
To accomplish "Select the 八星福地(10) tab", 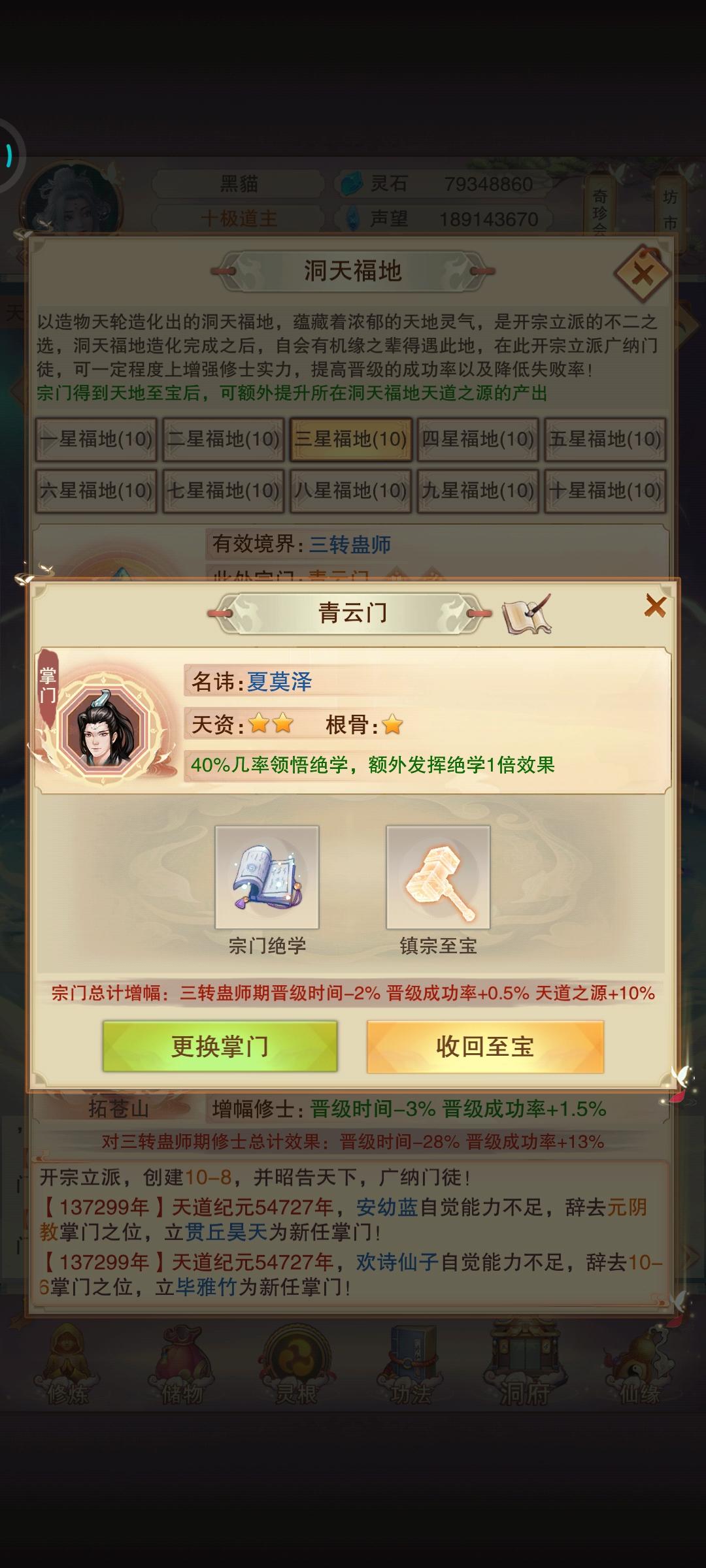I will click(x=350, y=491).
